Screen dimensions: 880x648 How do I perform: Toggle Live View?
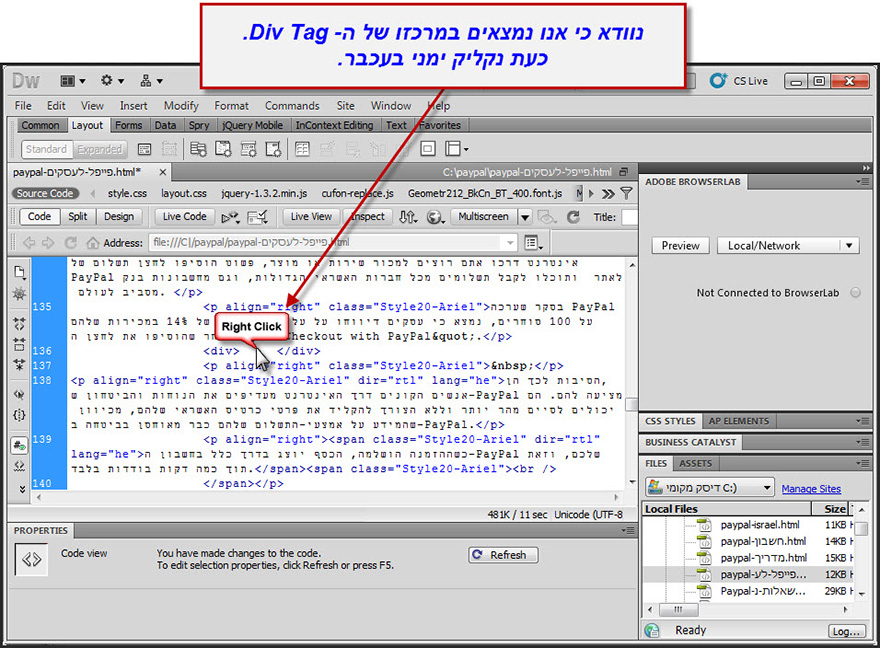coord(311,217)
